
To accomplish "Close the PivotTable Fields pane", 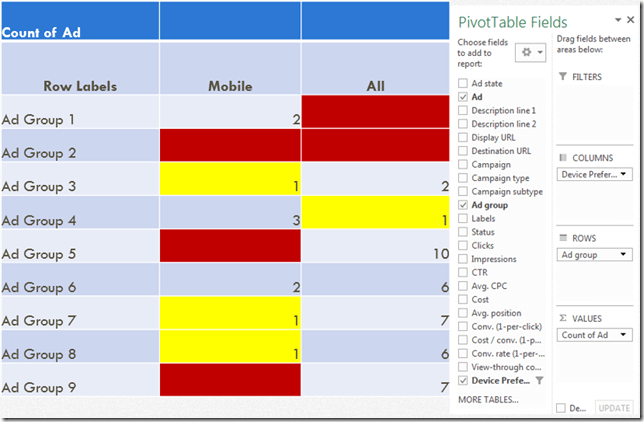I will pyautogui.click(x=629, y=20).
